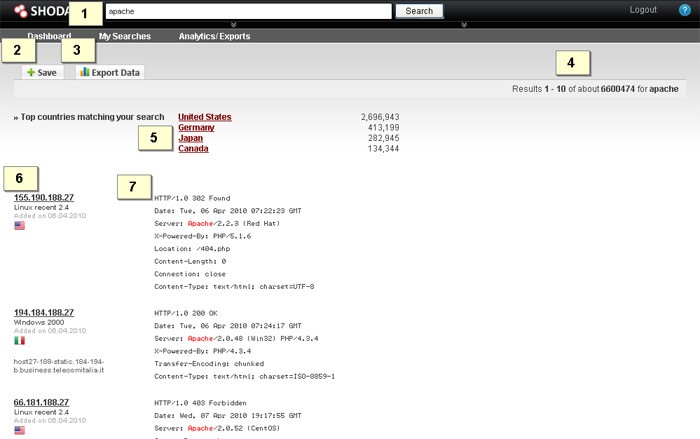Filter results by Germany link
This screenshot has height=439, width=700.
tap(196, 127)
